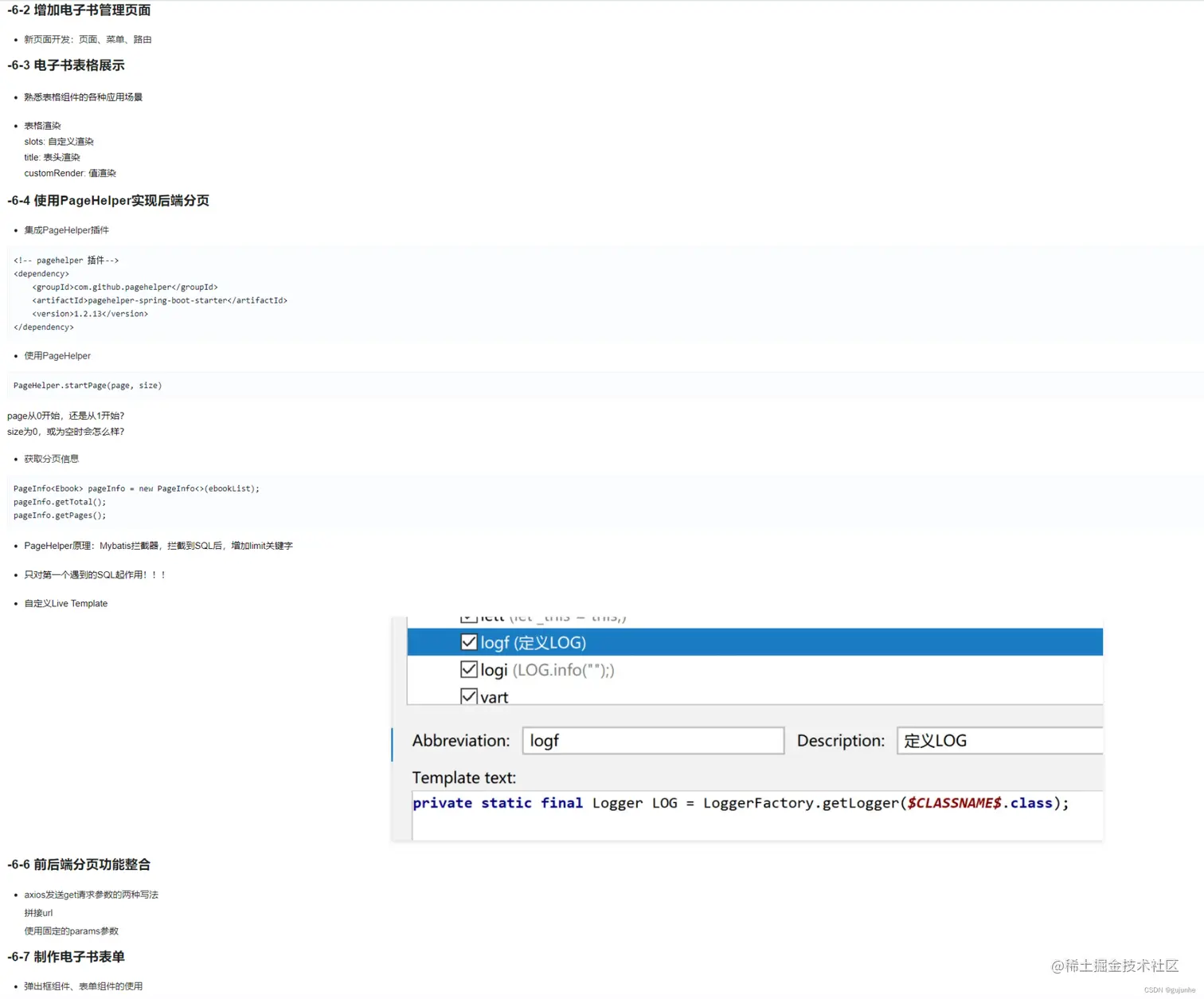The image size is (1204, 999).
Task: Click heading -6-4 使用PageHelper实现后端分页
Action: (x=108, y=201)
